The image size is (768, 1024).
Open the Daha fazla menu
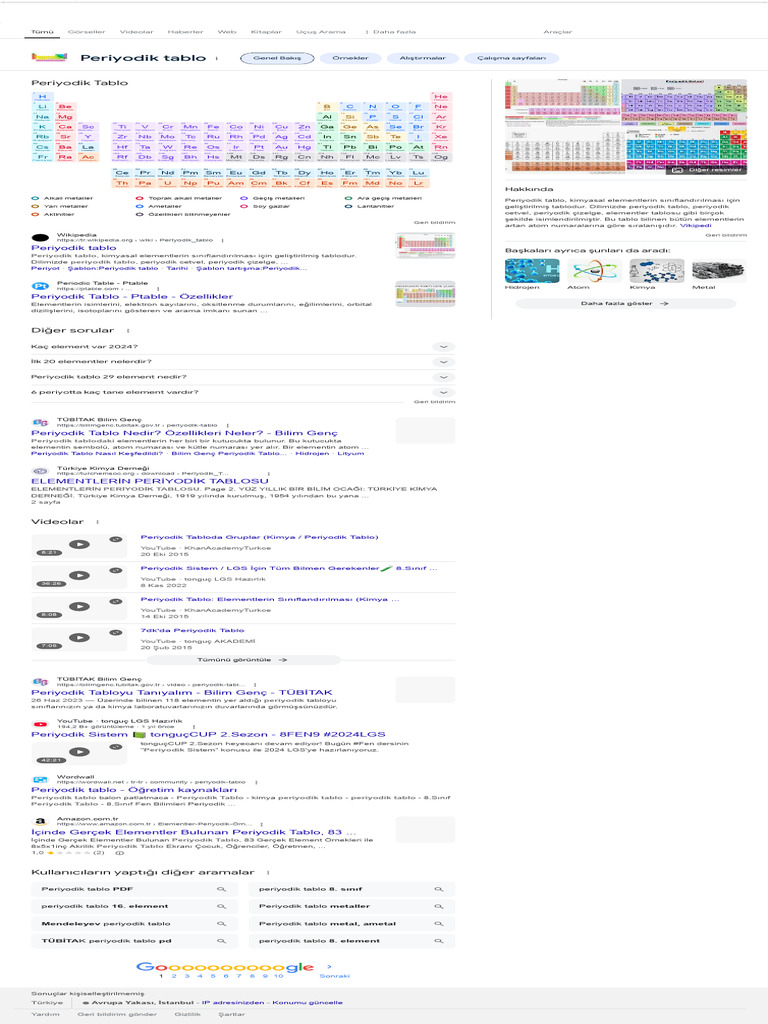[391, 31]
